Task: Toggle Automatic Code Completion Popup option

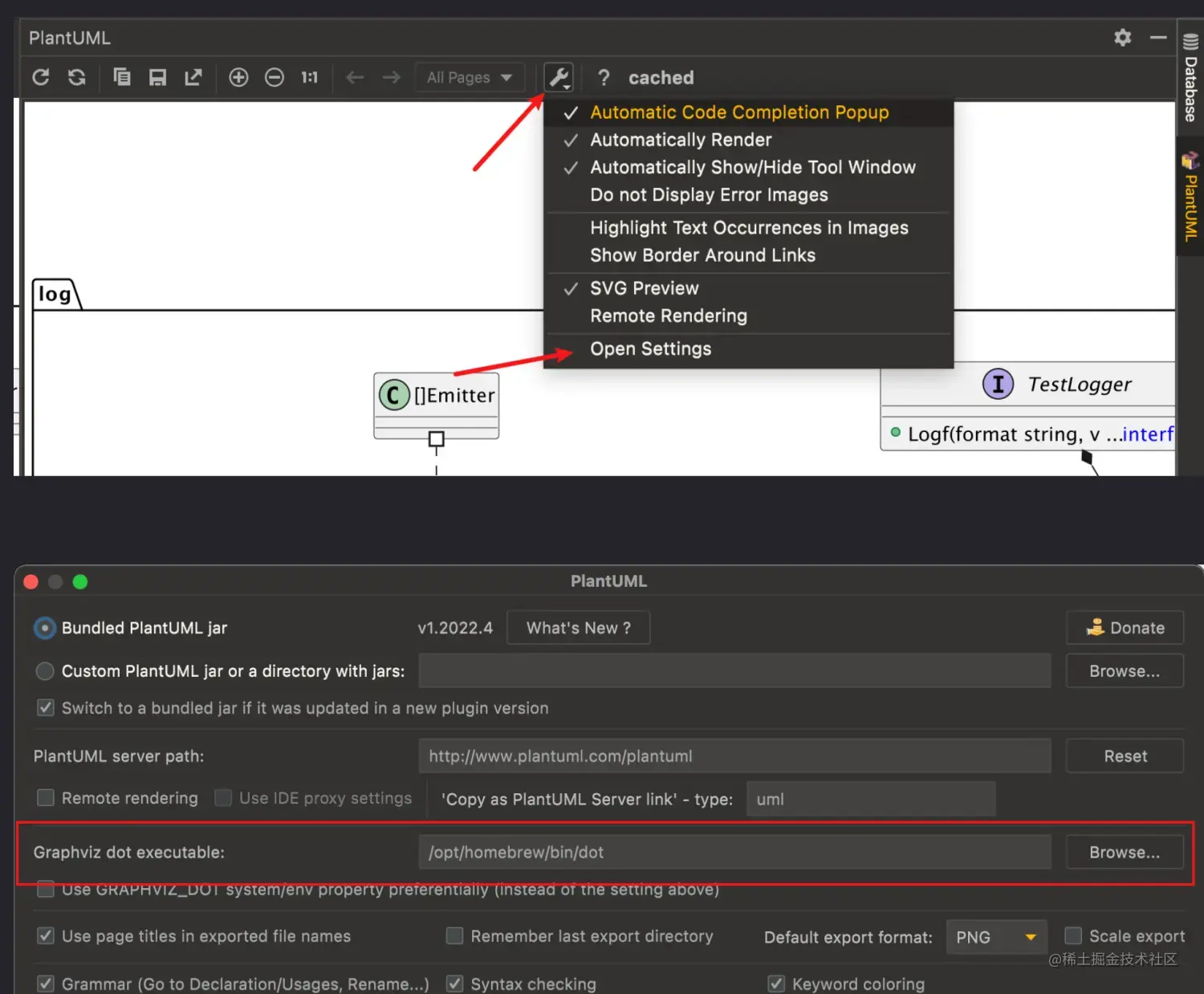Action: (x=748, y=112)
